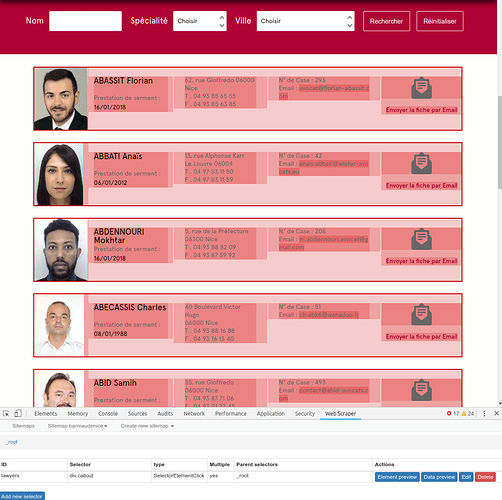The width and height of the screenshot is (502, 500).
Task: Click the Réinitialiser button
Action: 440,21
